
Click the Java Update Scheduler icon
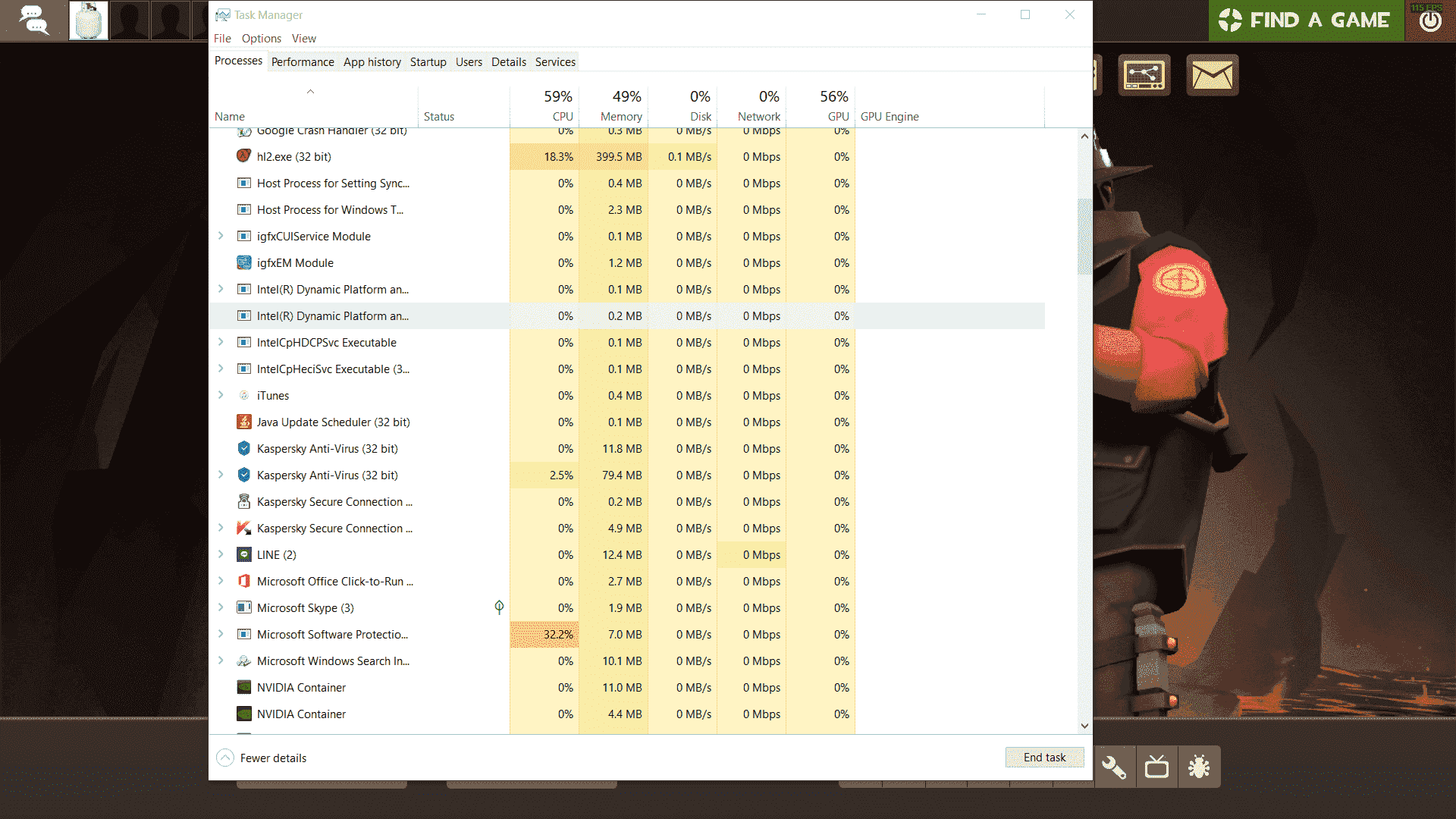click(x=243, y=422)
